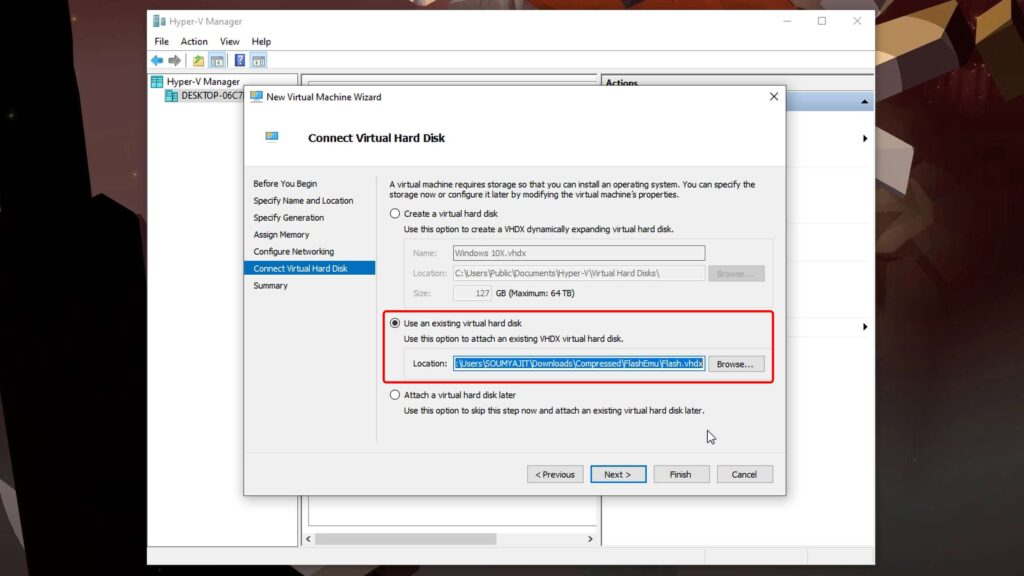Expand the upper Actions pane submenu arrow
The image size is (1024, 576).
pos(865,138)
